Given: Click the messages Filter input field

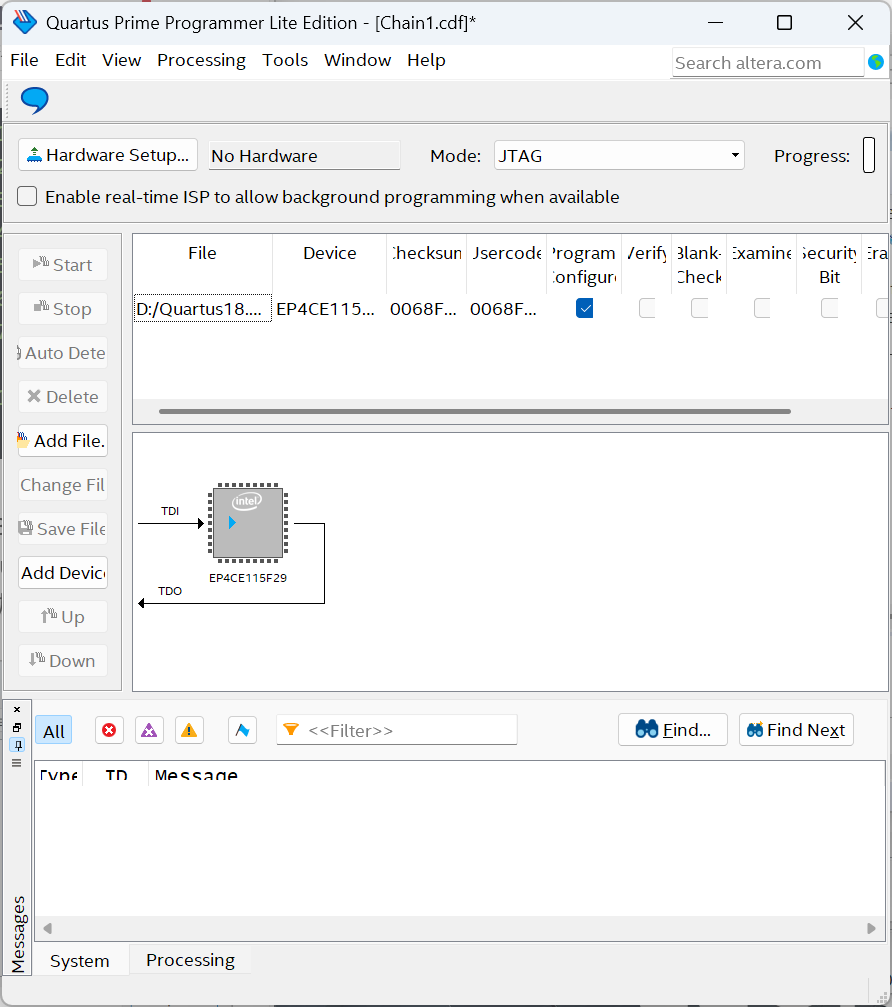Looking at the screenshot, I should pyautogui.click(x=397, y=730).
